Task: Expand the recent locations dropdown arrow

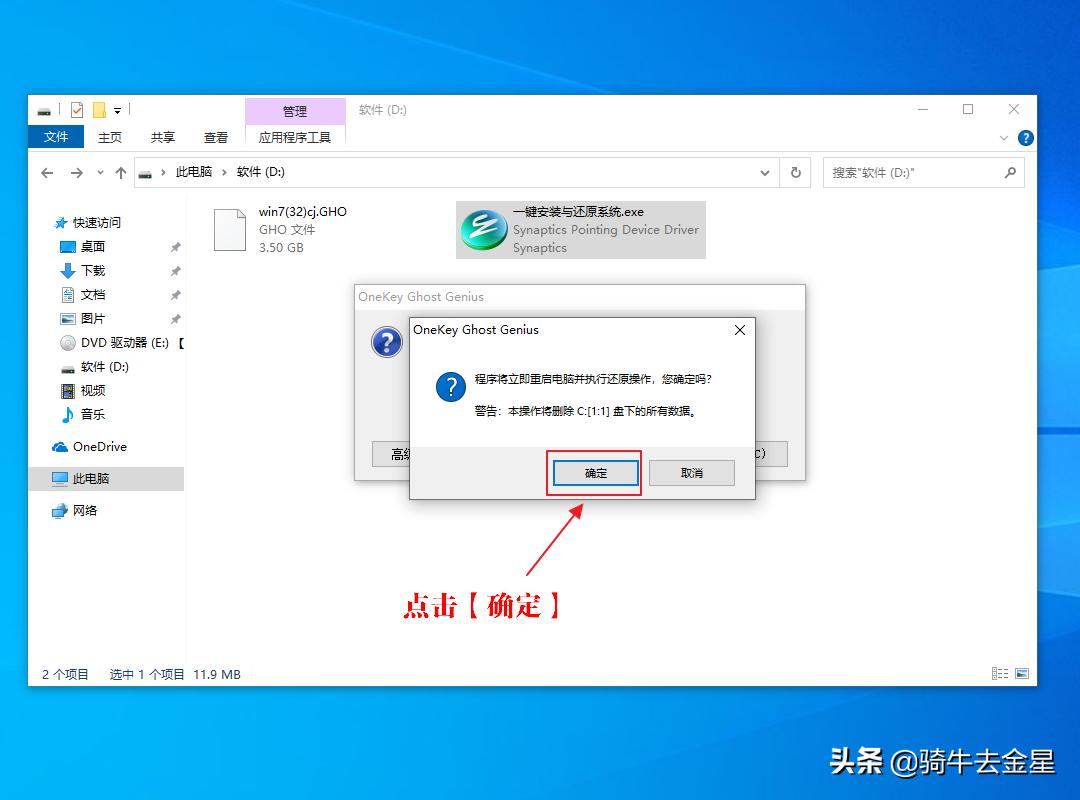Action: tap(100, 172)
